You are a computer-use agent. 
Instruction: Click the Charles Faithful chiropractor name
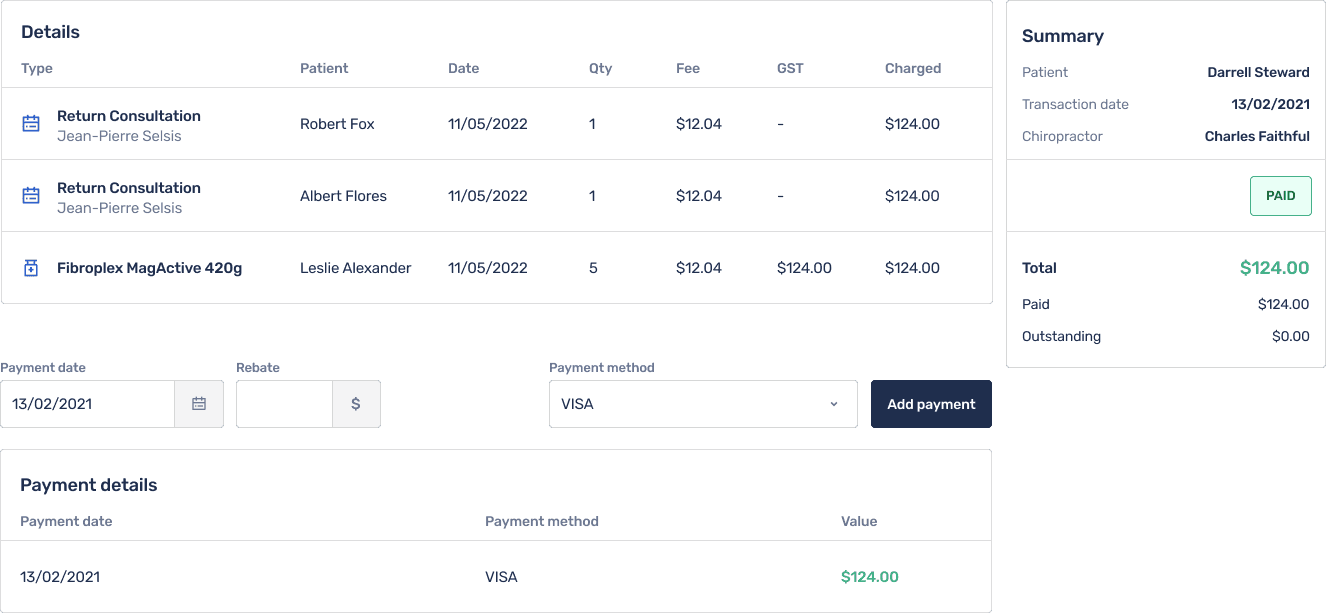1257,136
